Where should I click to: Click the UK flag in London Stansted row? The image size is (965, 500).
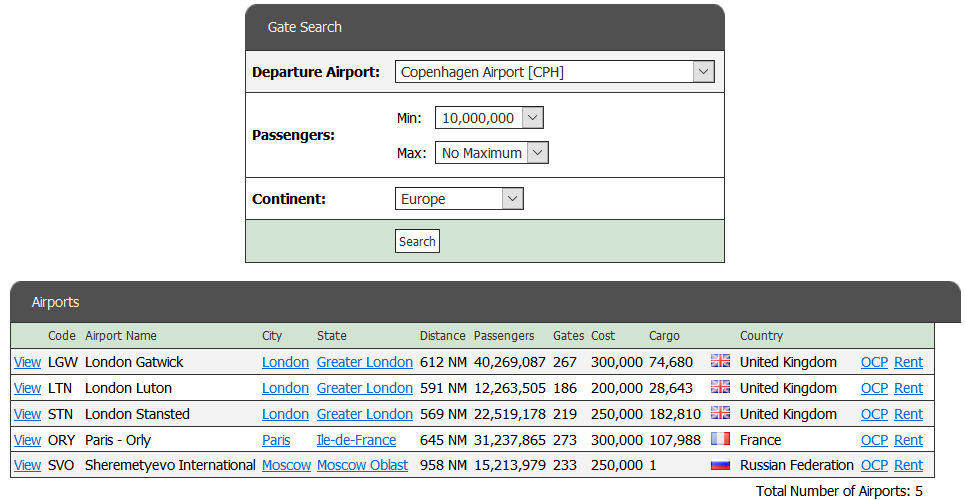tap(720, 414)
